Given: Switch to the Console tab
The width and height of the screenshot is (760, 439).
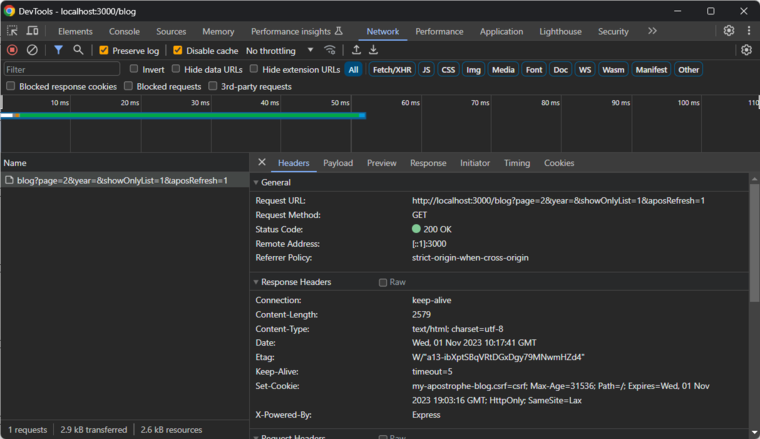Looking at the screenshot, I should click(x=124, y=31).
